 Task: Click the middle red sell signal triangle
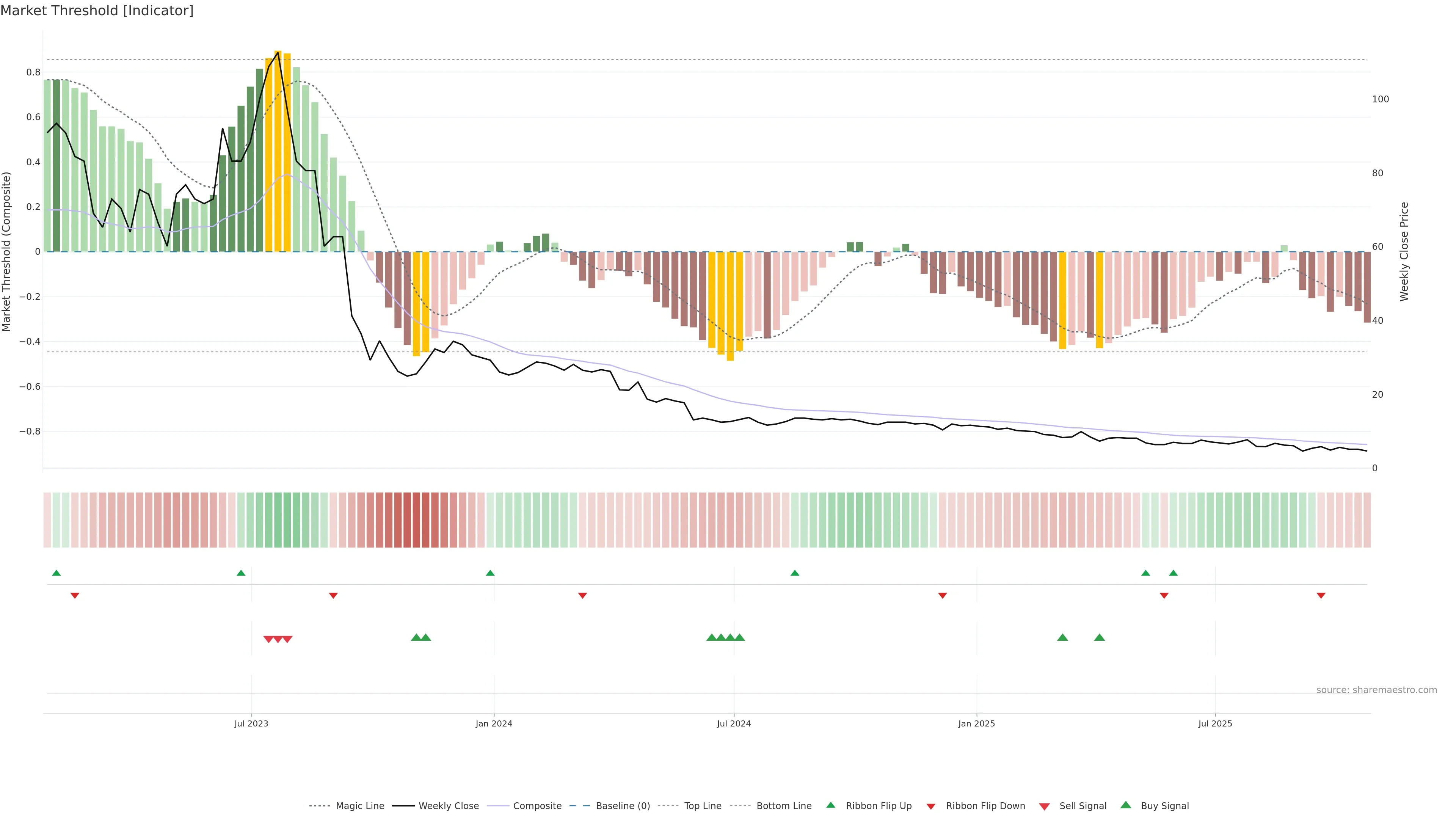click(278, 639)
